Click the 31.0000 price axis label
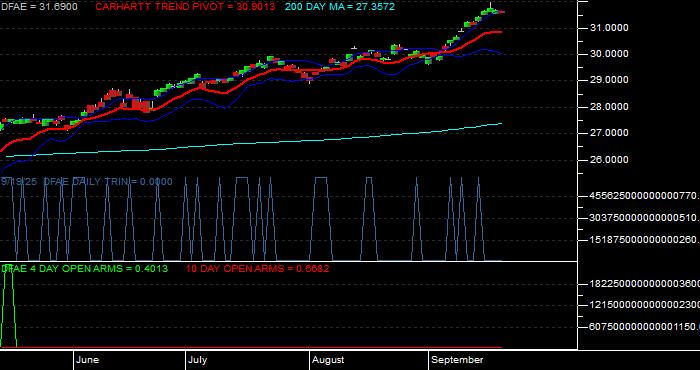Screen dimensions: 700x370 pos(609,28)
